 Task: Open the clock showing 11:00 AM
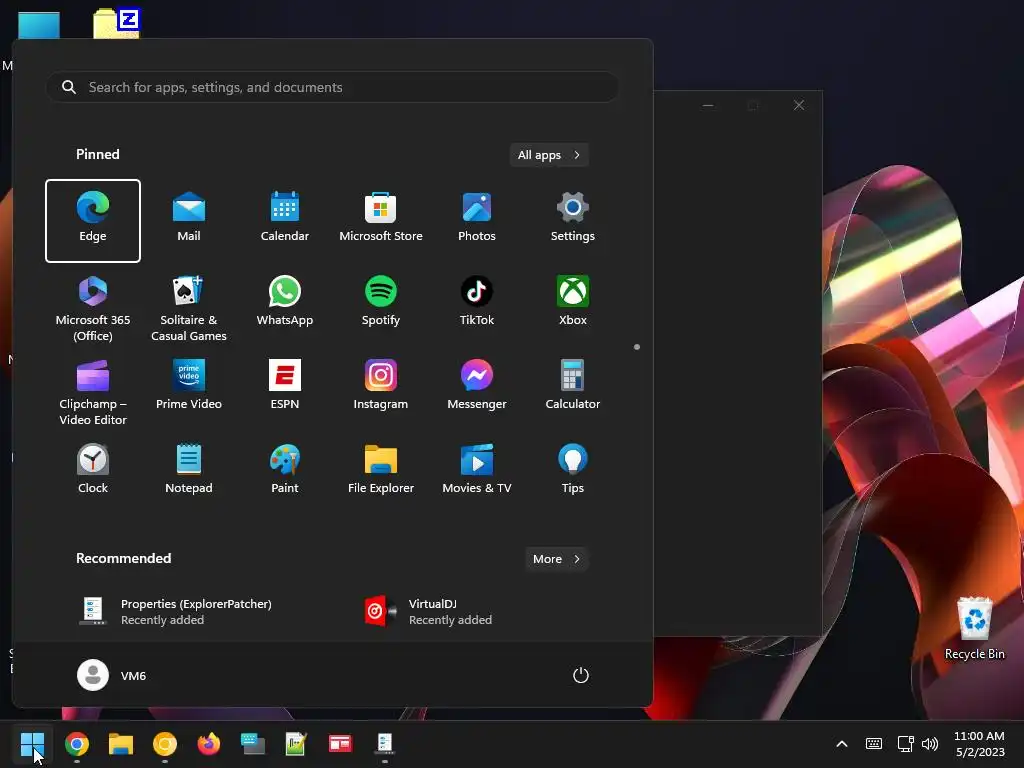[980, 744]
